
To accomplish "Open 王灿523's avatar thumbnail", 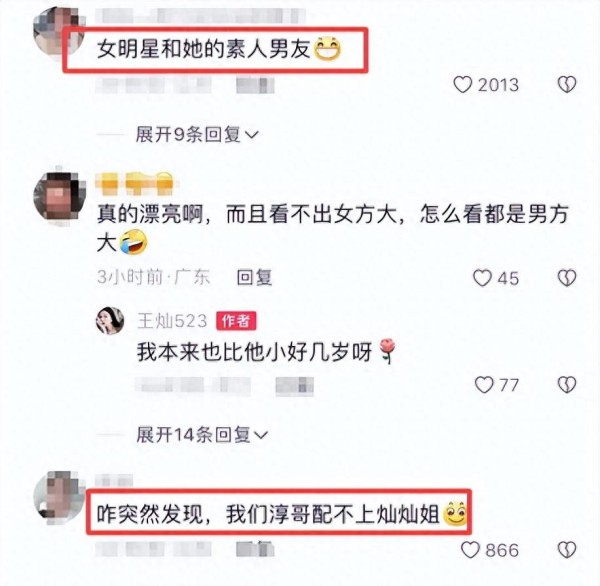I will [110, 320].
